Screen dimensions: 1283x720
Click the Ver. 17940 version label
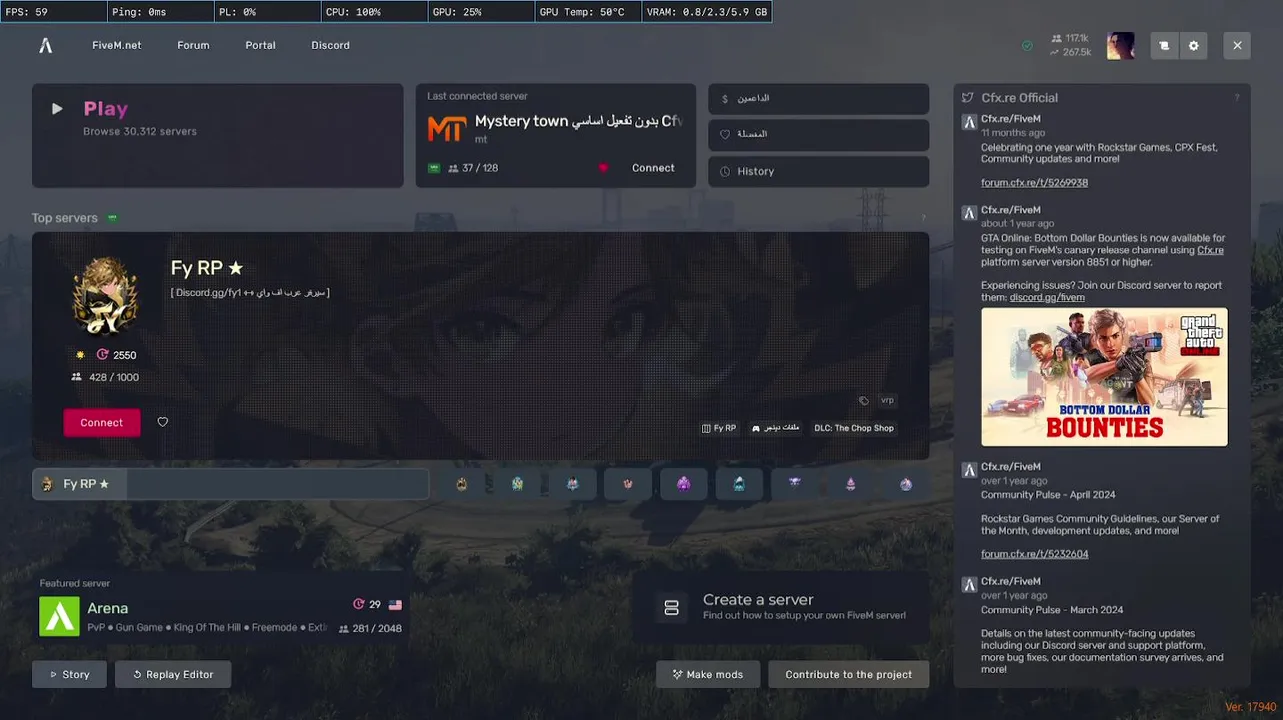tap(1250, 707)
